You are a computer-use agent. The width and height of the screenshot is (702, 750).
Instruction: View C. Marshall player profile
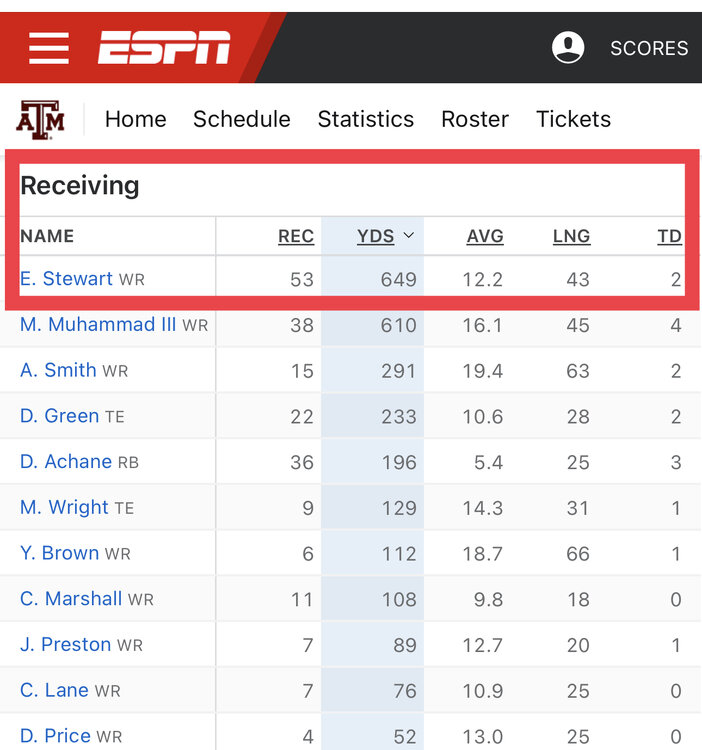(x=71, y=599)
